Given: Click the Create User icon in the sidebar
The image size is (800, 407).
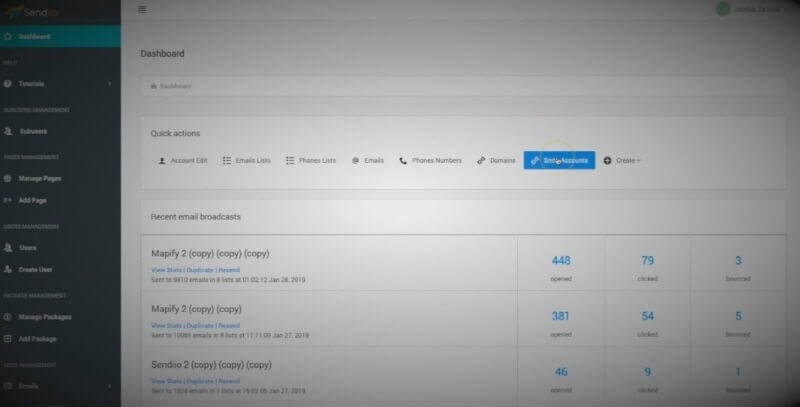Looking at the screenshot, I should click(8, 269).
